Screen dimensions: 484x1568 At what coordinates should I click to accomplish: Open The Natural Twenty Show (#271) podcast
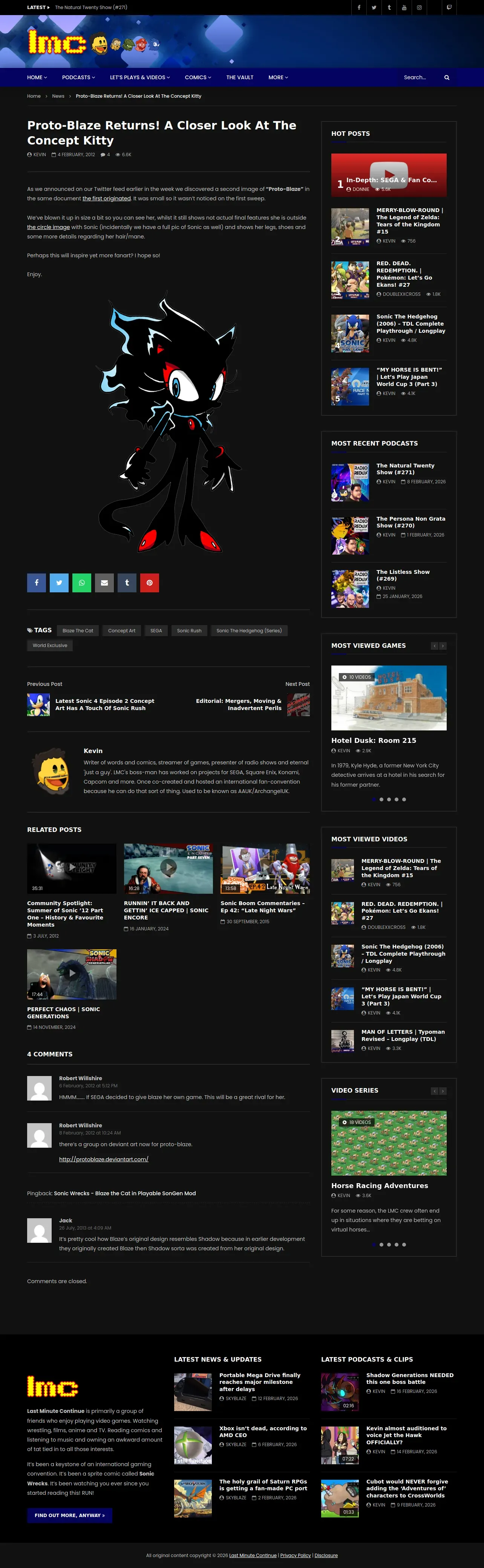coord(405,469)
